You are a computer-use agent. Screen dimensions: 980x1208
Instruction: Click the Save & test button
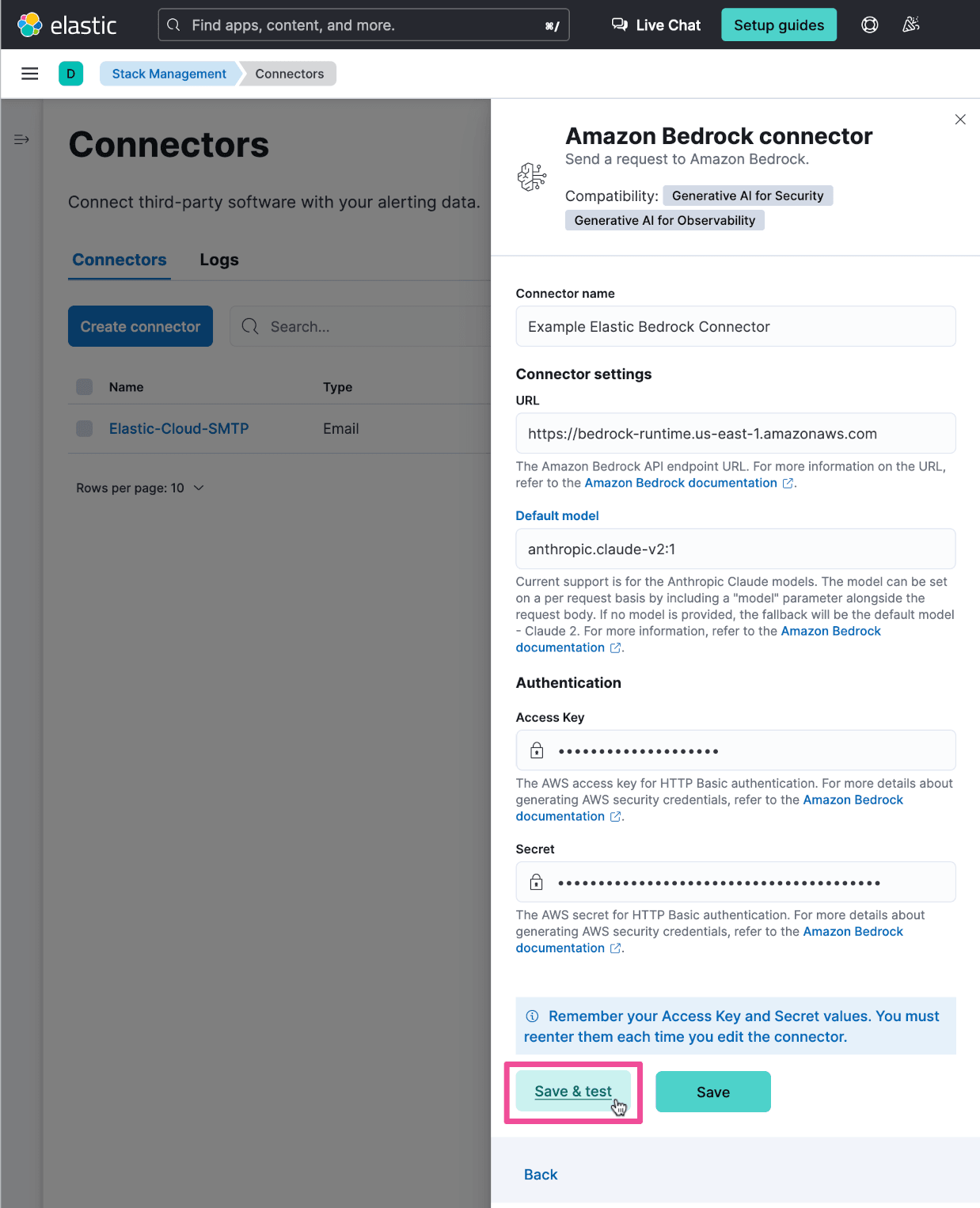[573, 1092]
